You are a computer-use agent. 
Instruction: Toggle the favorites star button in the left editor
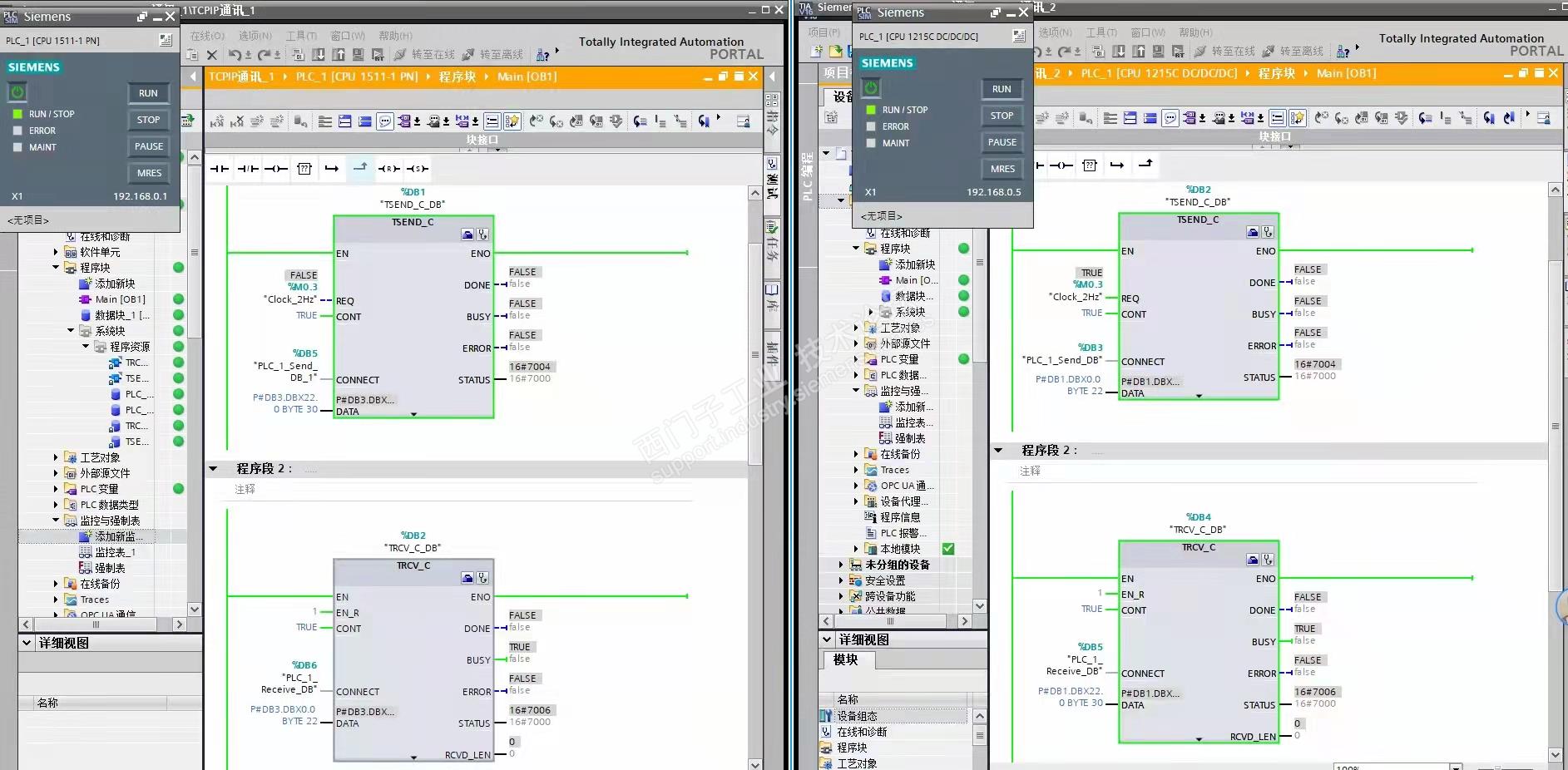[512, 121]
